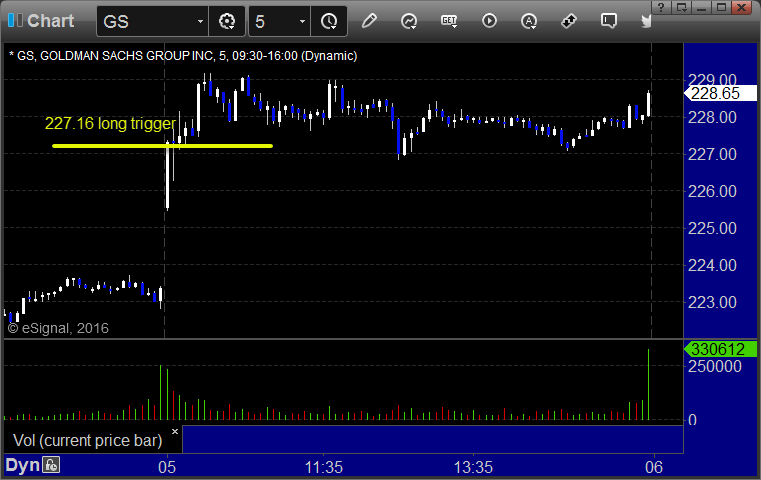Click the diamond arrows toolbar icon

point(569,21)
